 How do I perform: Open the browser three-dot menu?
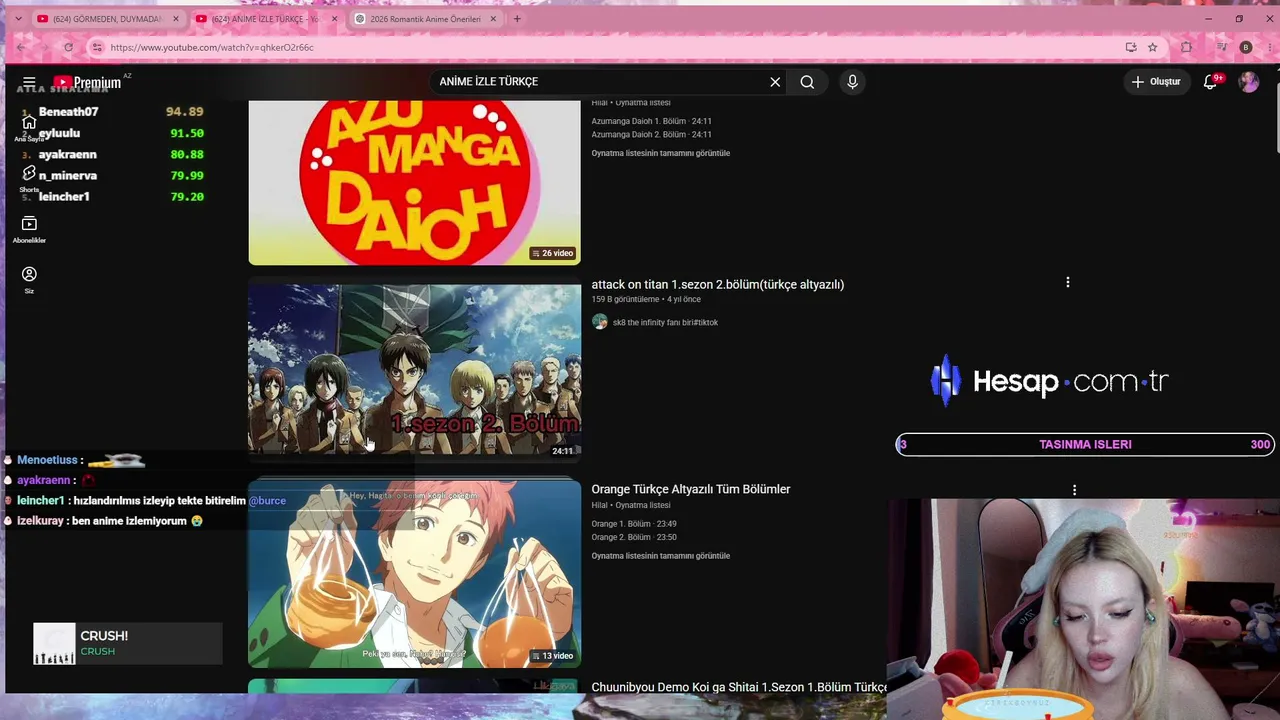click(1268, 47)
